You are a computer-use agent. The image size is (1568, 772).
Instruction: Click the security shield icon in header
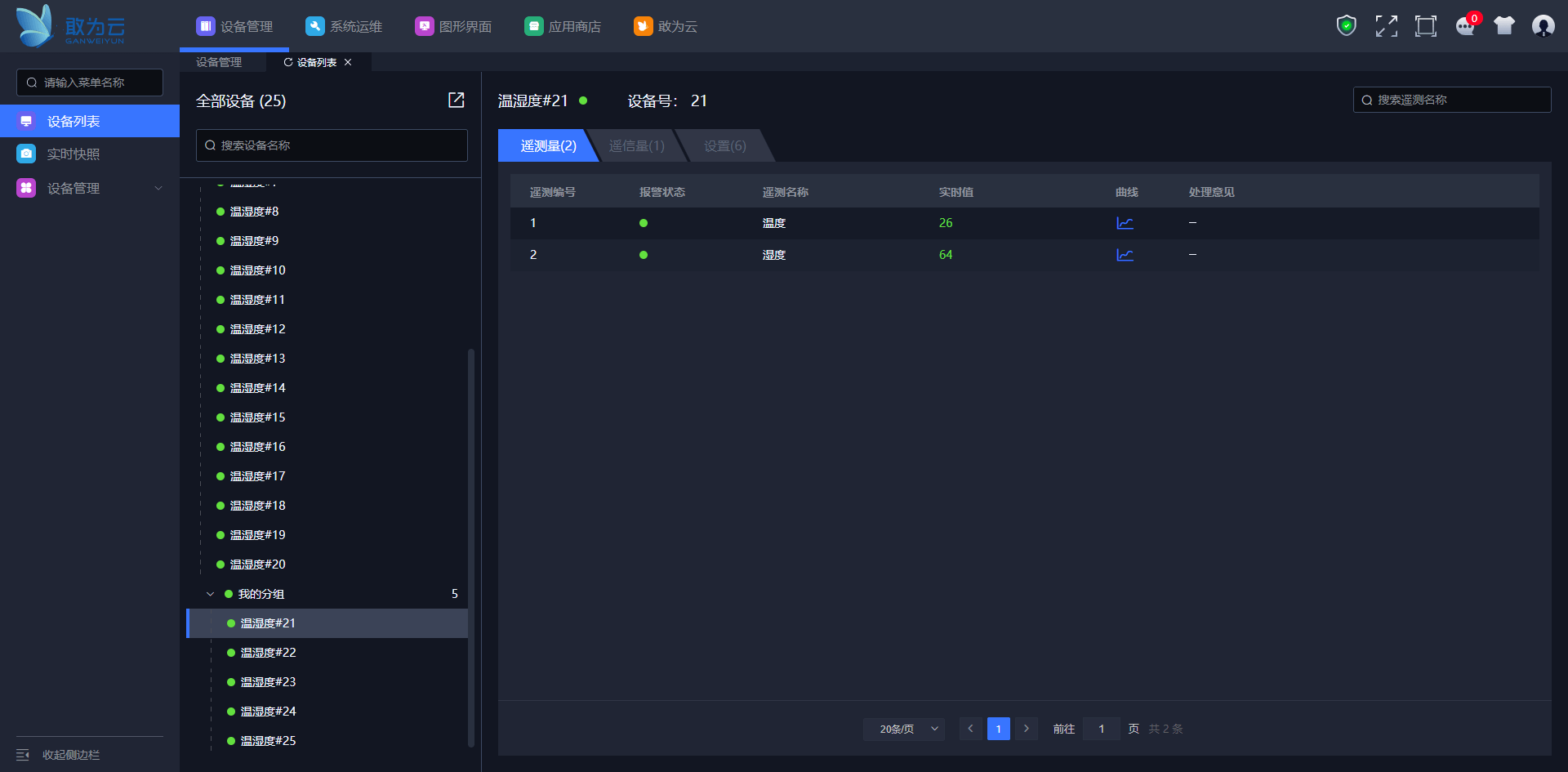coord(1346,26)
